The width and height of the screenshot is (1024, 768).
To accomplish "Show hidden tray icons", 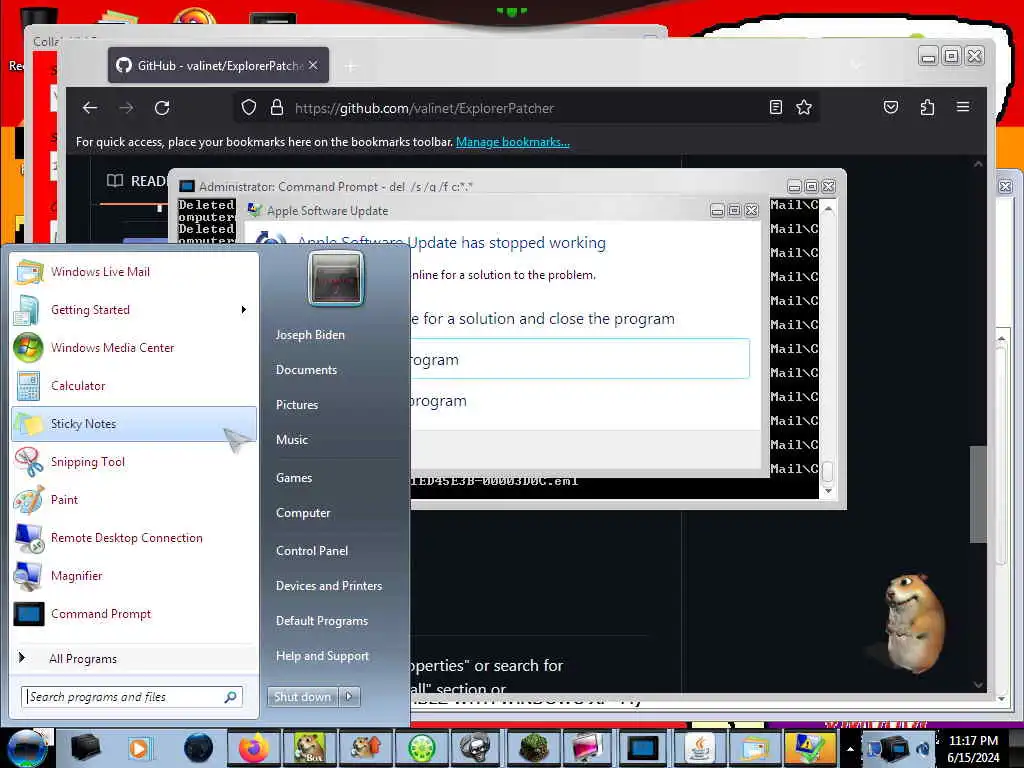I will pos(850,749).
